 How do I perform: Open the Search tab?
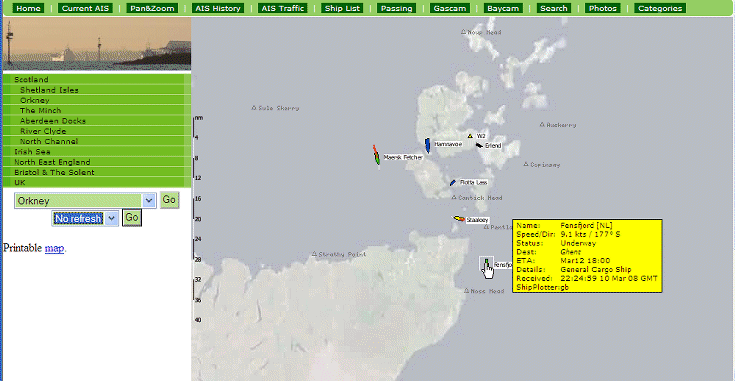click(554, 8)
